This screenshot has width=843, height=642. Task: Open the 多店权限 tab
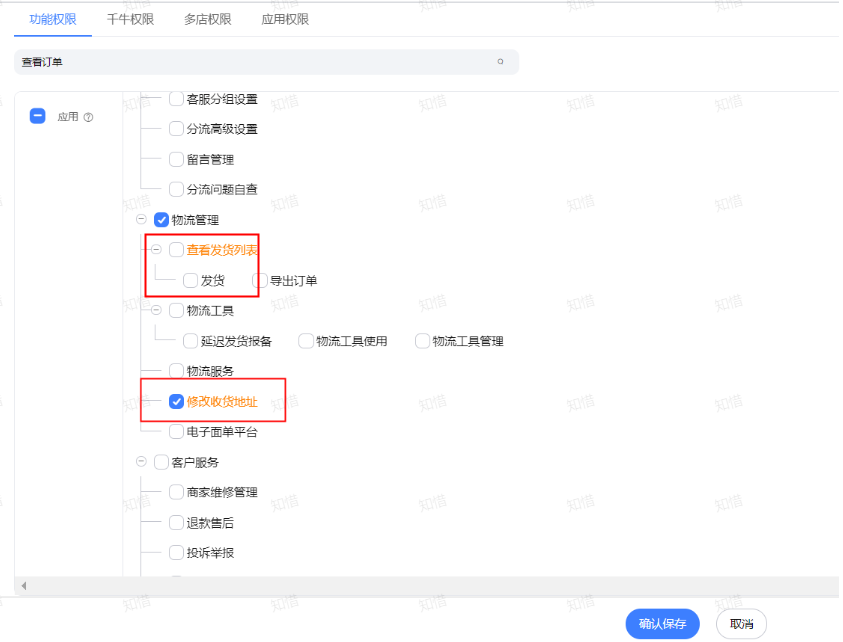(x=208, y=19)
